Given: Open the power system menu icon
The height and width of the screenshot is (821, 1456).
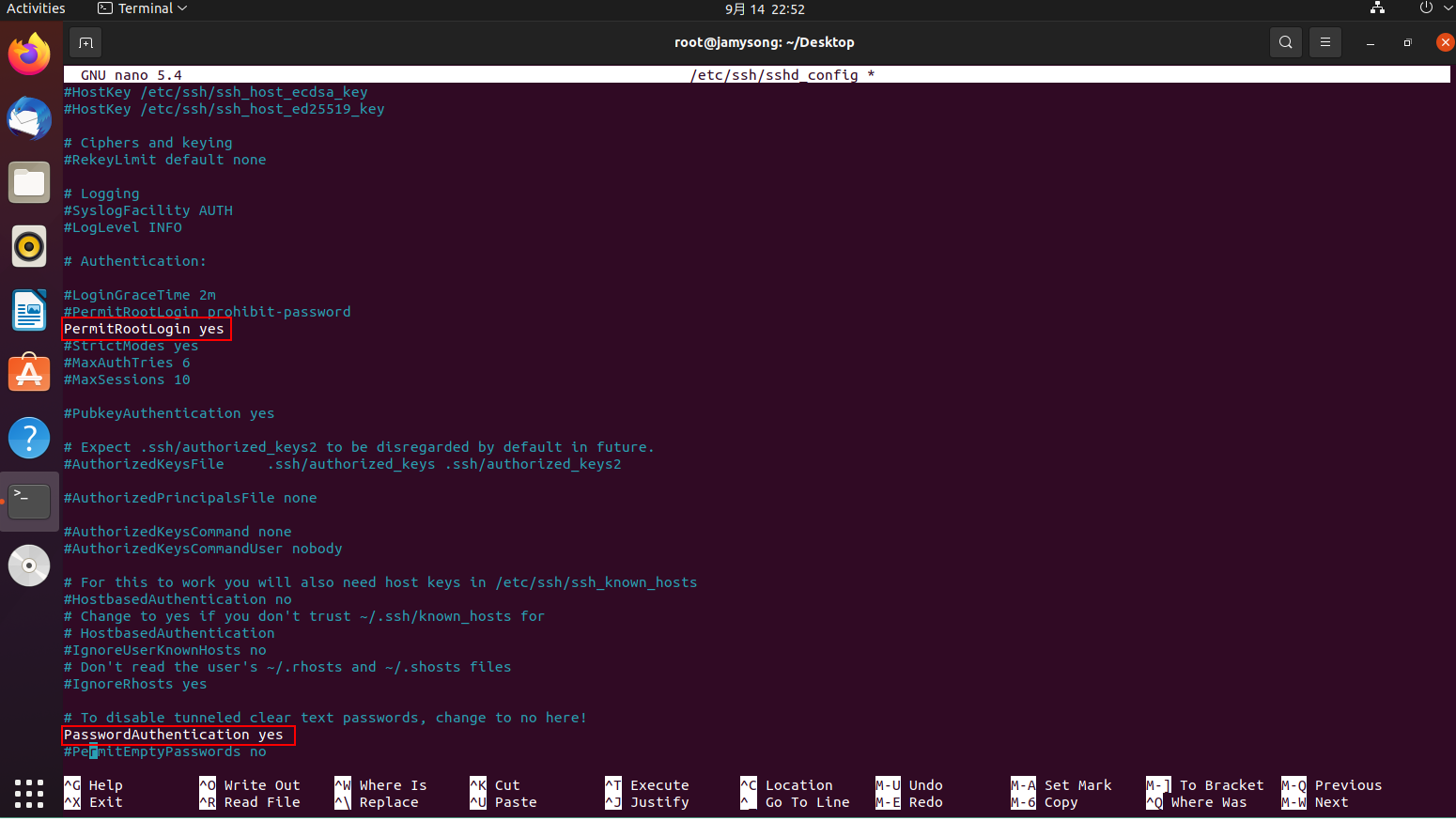Looking at the screenshot, I should coord(1426,8).
